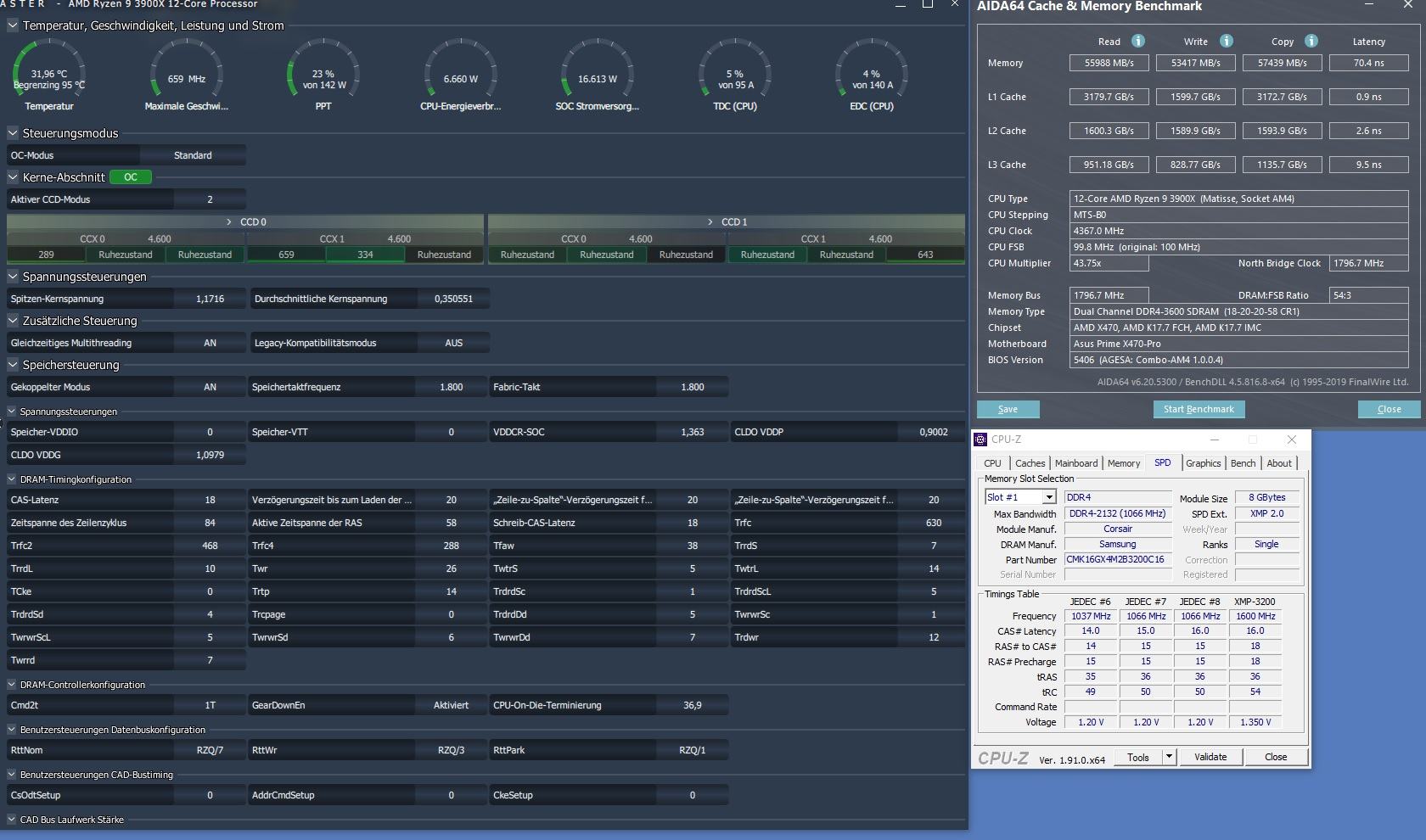Click the Speichertaktfrequenz value 1.800
This screenshot has width=1426, height=840.
pyautogui.click(x=451, y=387)
